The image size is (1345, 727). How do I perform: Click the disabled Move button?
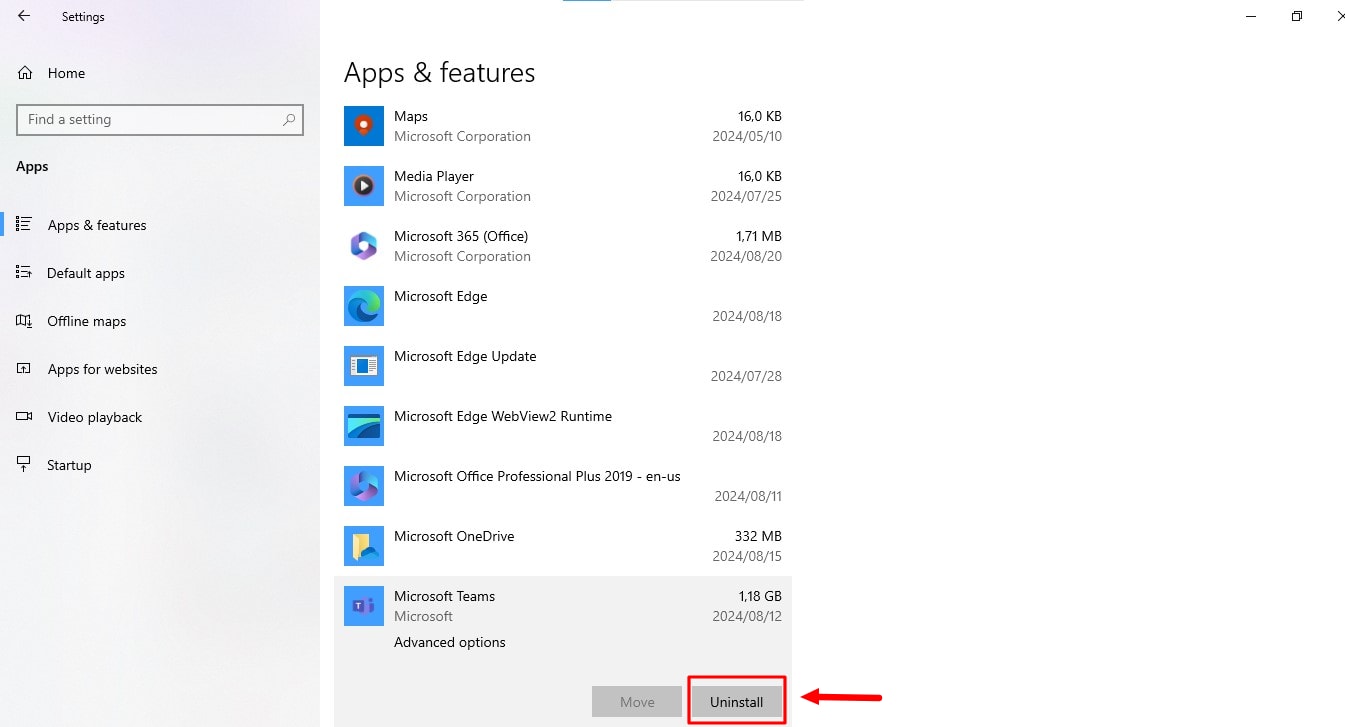pos(637,702)
